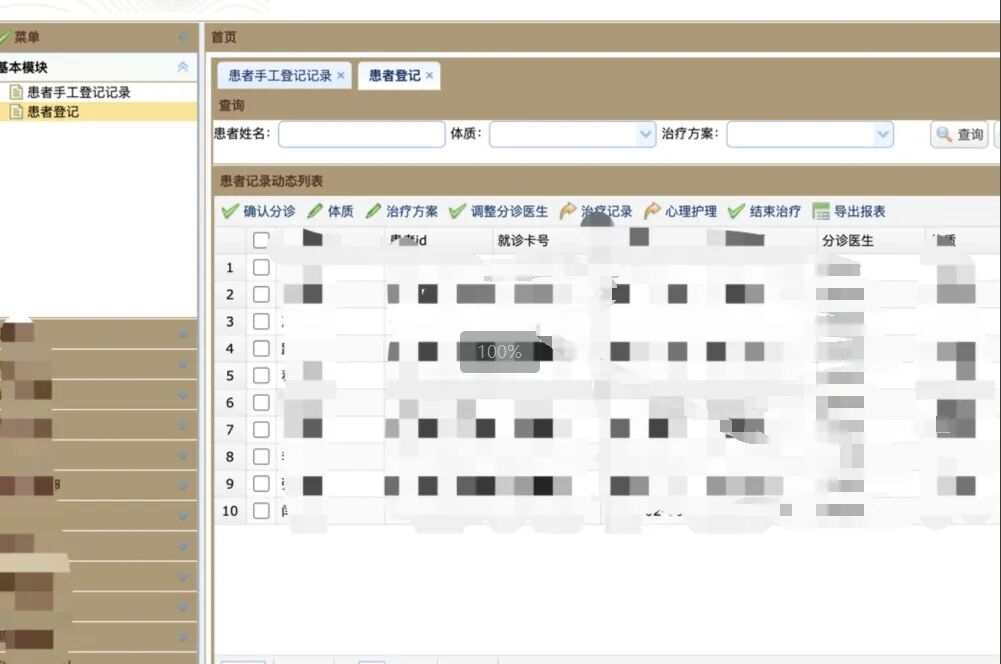Open the 体质 dropdown list
Viewport: 1001px width, 664px height.
[645, 134]
